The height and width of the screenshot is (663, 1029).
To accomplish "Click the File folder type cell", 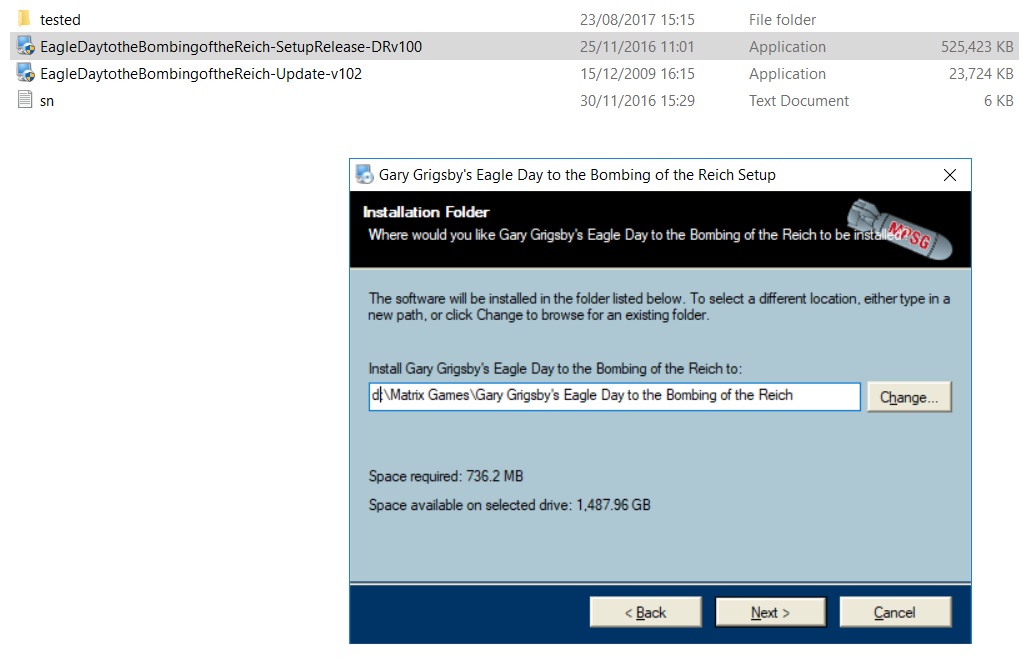I will click(x=782, y=20).
